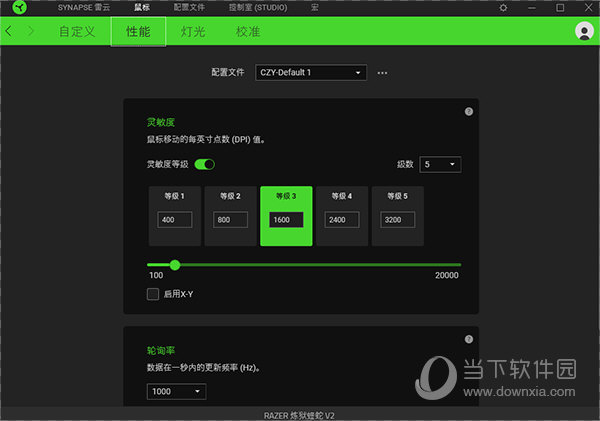Minimize the Synapse window
This screenshot has height=421, width=600.
[x=532, y=8]
